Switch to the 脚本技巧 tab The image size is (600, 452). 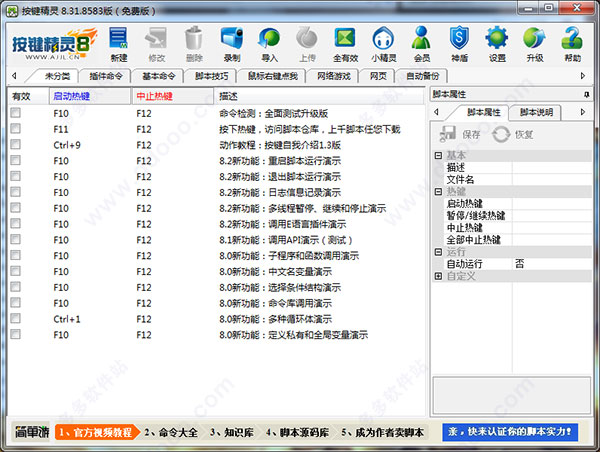(x=211, y=76)
